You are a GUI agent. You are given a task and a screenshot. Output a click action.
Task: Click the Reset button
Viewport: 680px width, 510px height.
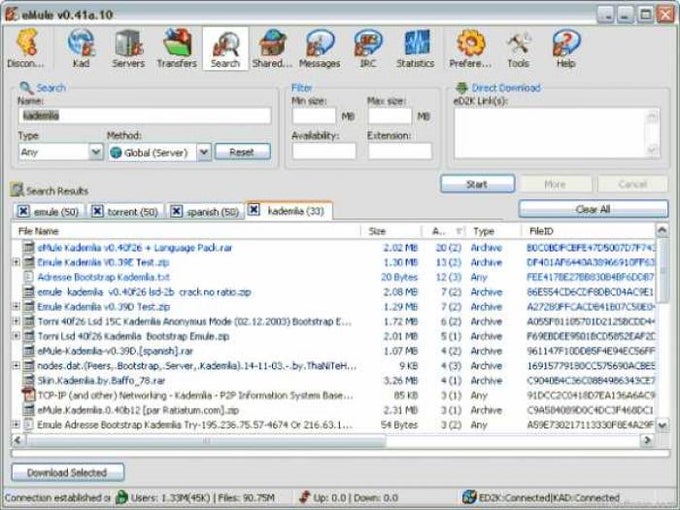pyautogui.click(x=242, y=152)
